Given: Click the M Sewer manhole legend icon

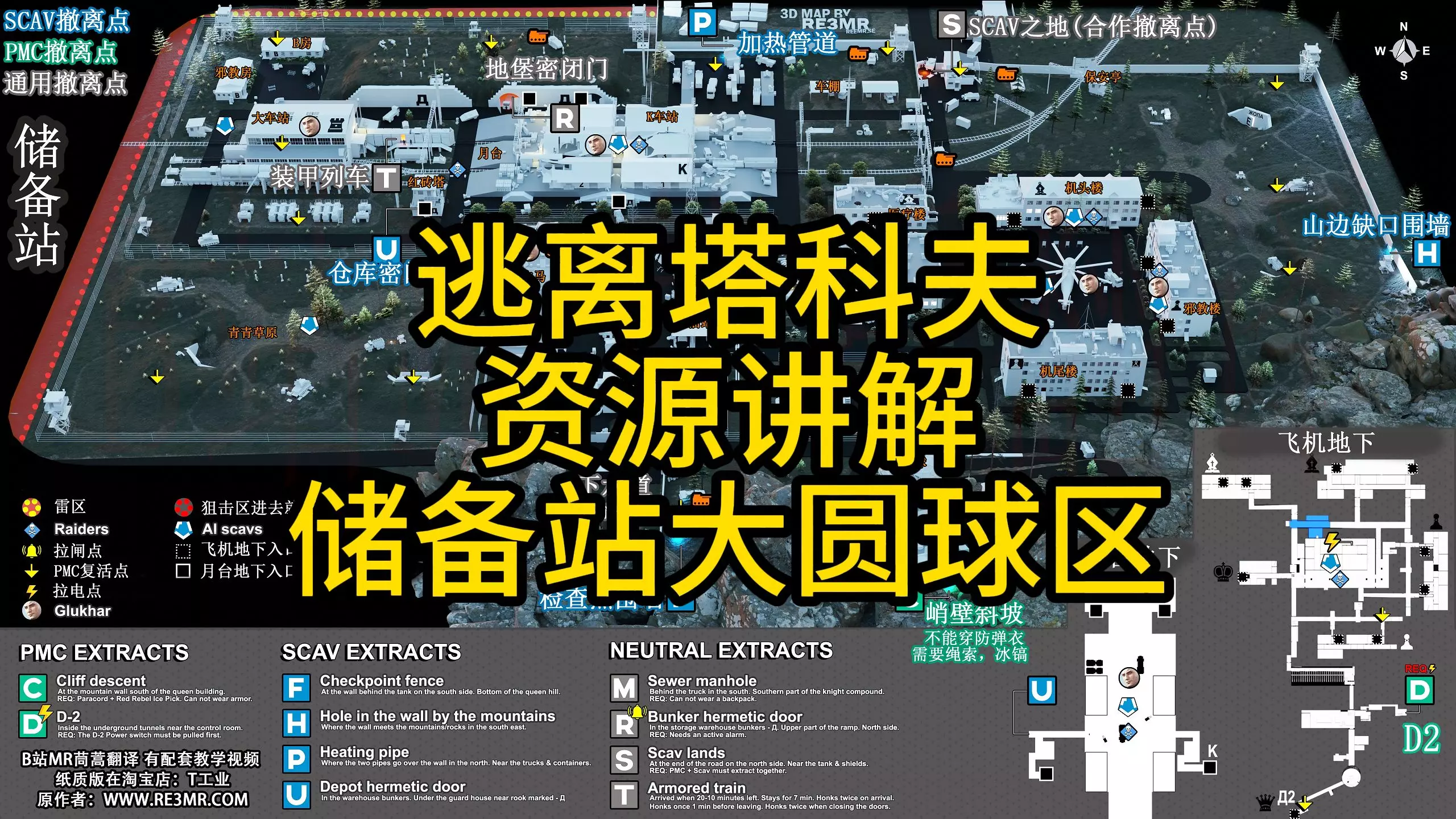Looking at the screenshot, I should (x=624, y=688).
